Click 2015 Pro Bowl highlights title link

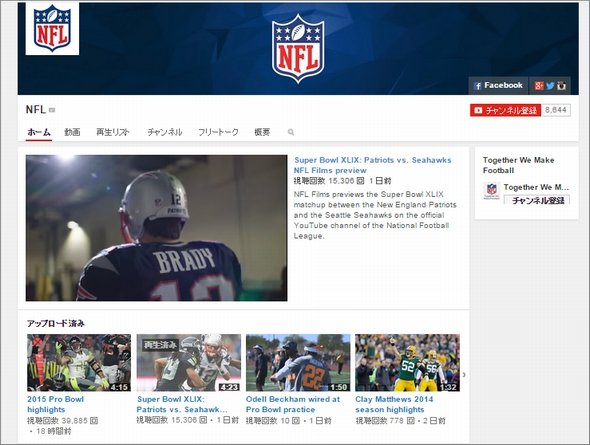55,404
